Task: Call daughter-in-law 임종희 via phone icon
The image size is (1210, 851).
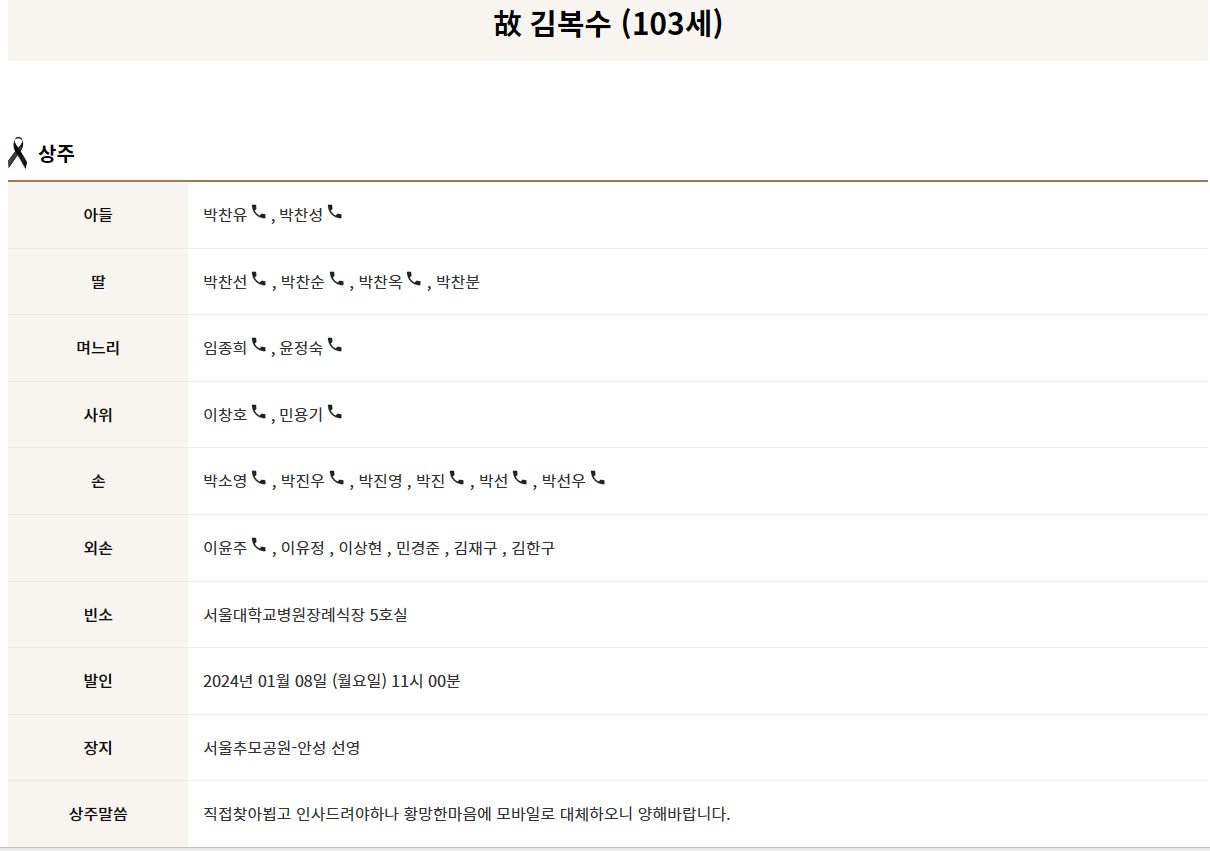Action: pos(259,345)
